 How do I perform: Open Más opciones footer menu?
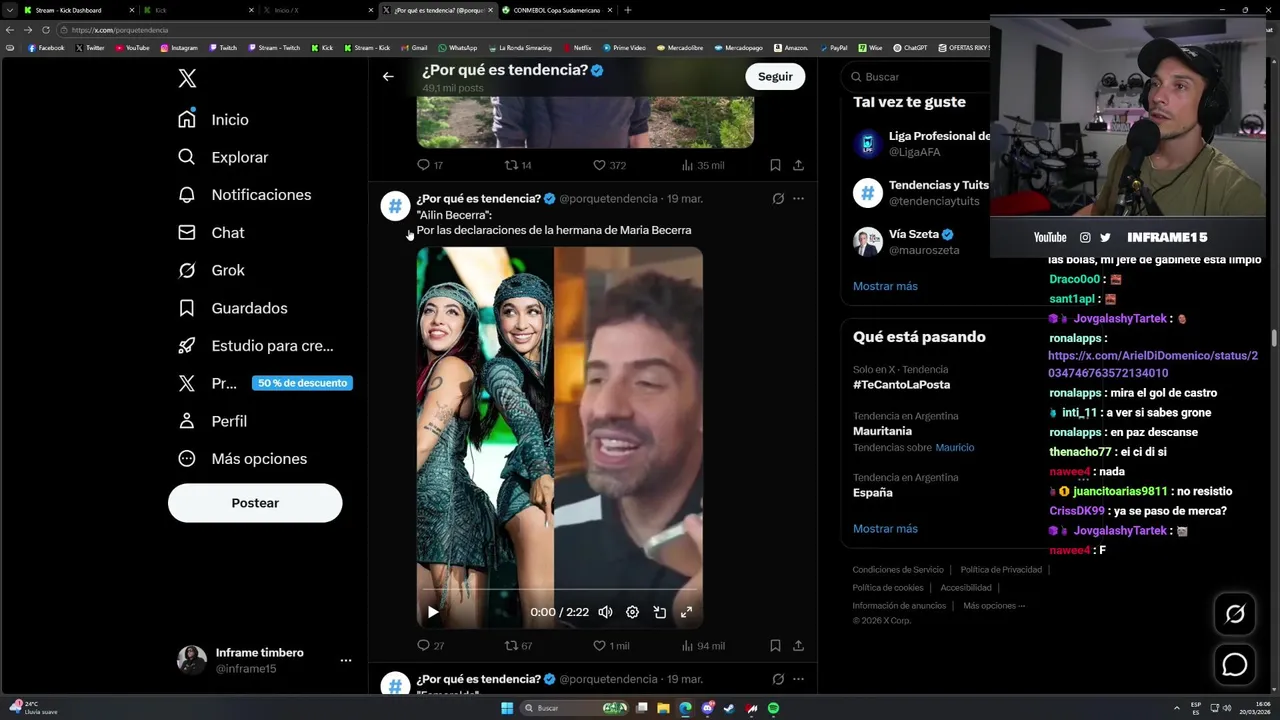tap(994, 606)
